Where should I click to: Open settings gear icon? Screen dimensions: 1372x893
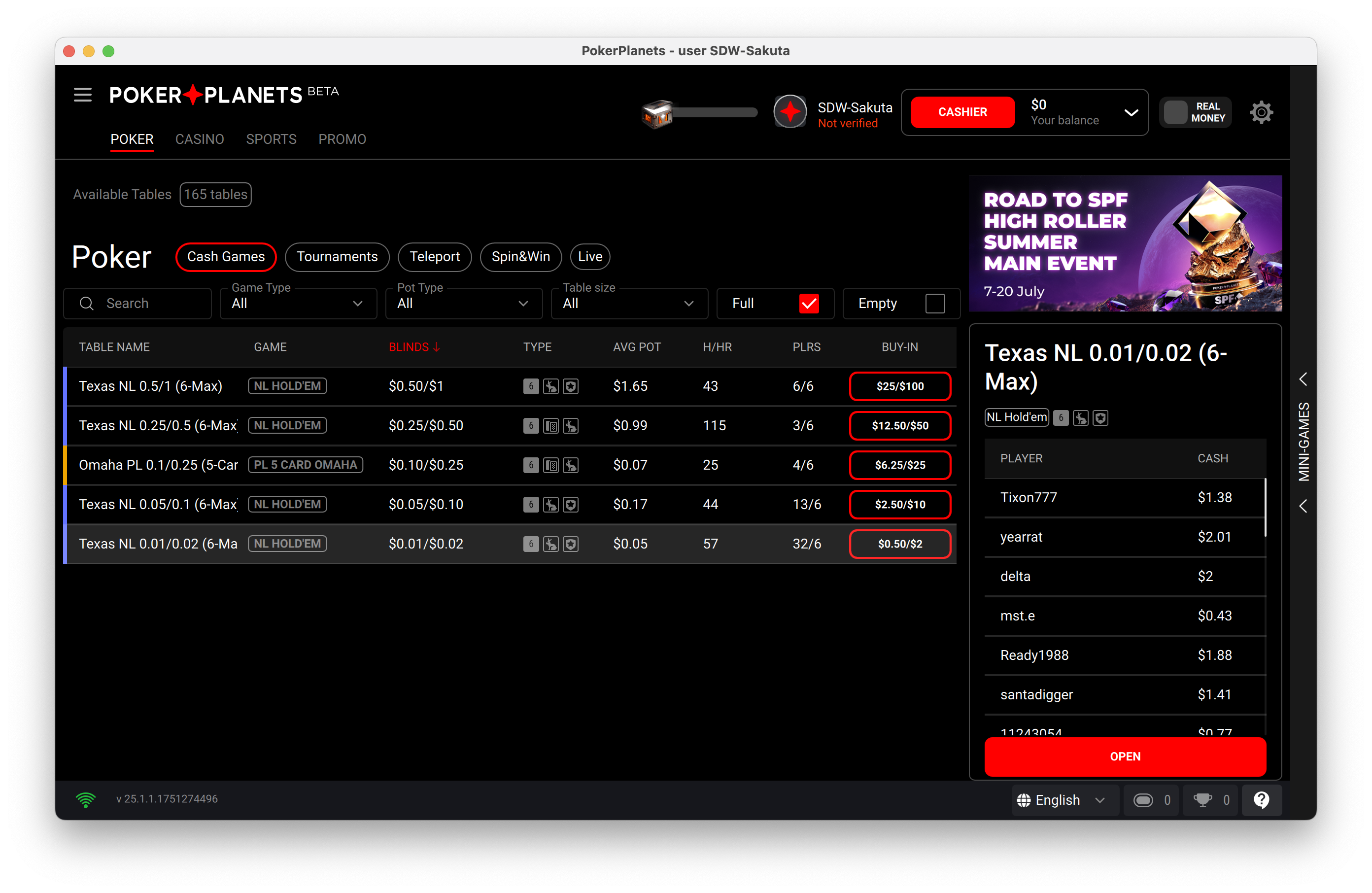click(x=1261, y=112)
